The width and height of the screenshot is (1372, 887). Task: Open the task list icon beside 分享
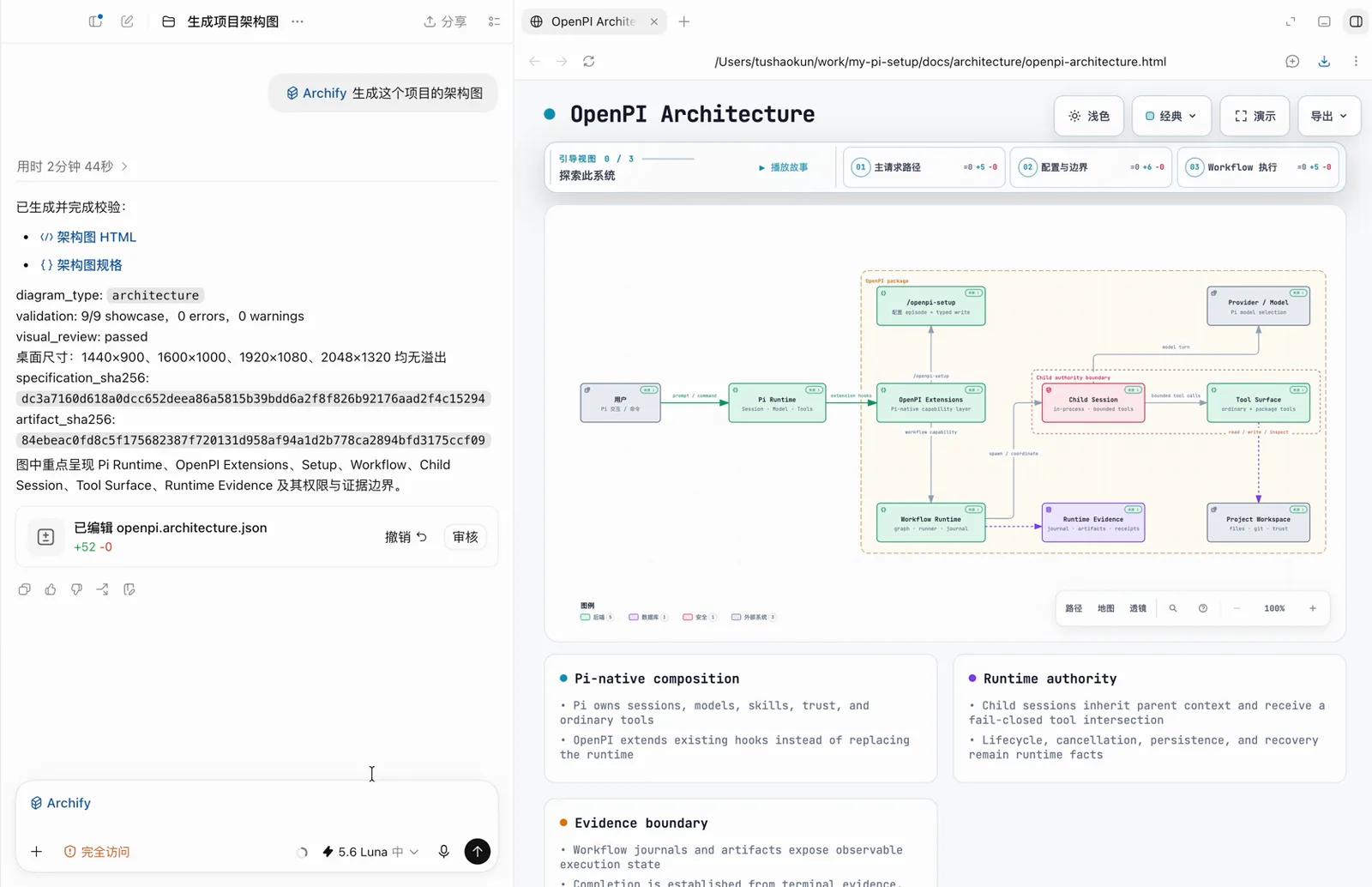(x=494, y=21)
